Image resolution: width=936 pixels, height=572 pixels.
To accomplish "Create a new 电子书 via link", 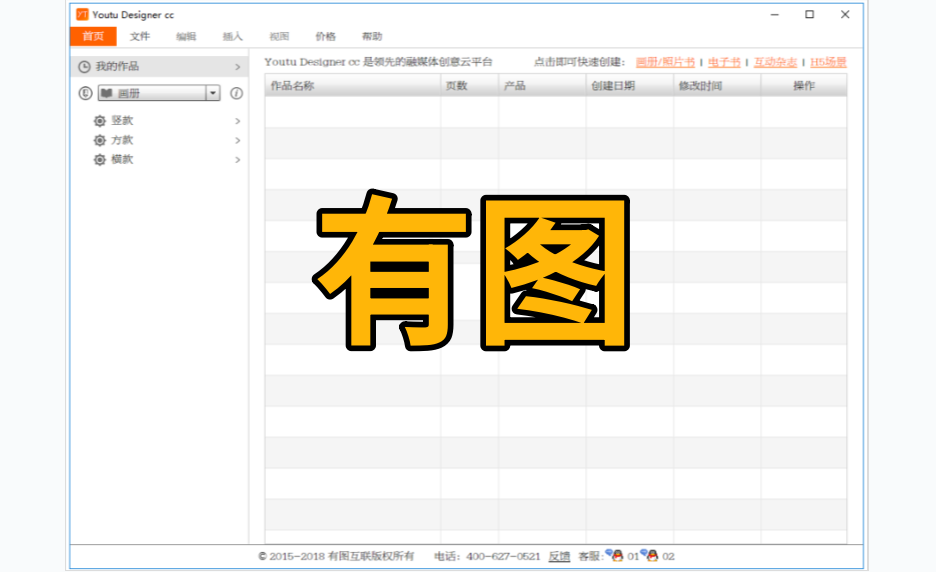I will click(x=724, y=62).
